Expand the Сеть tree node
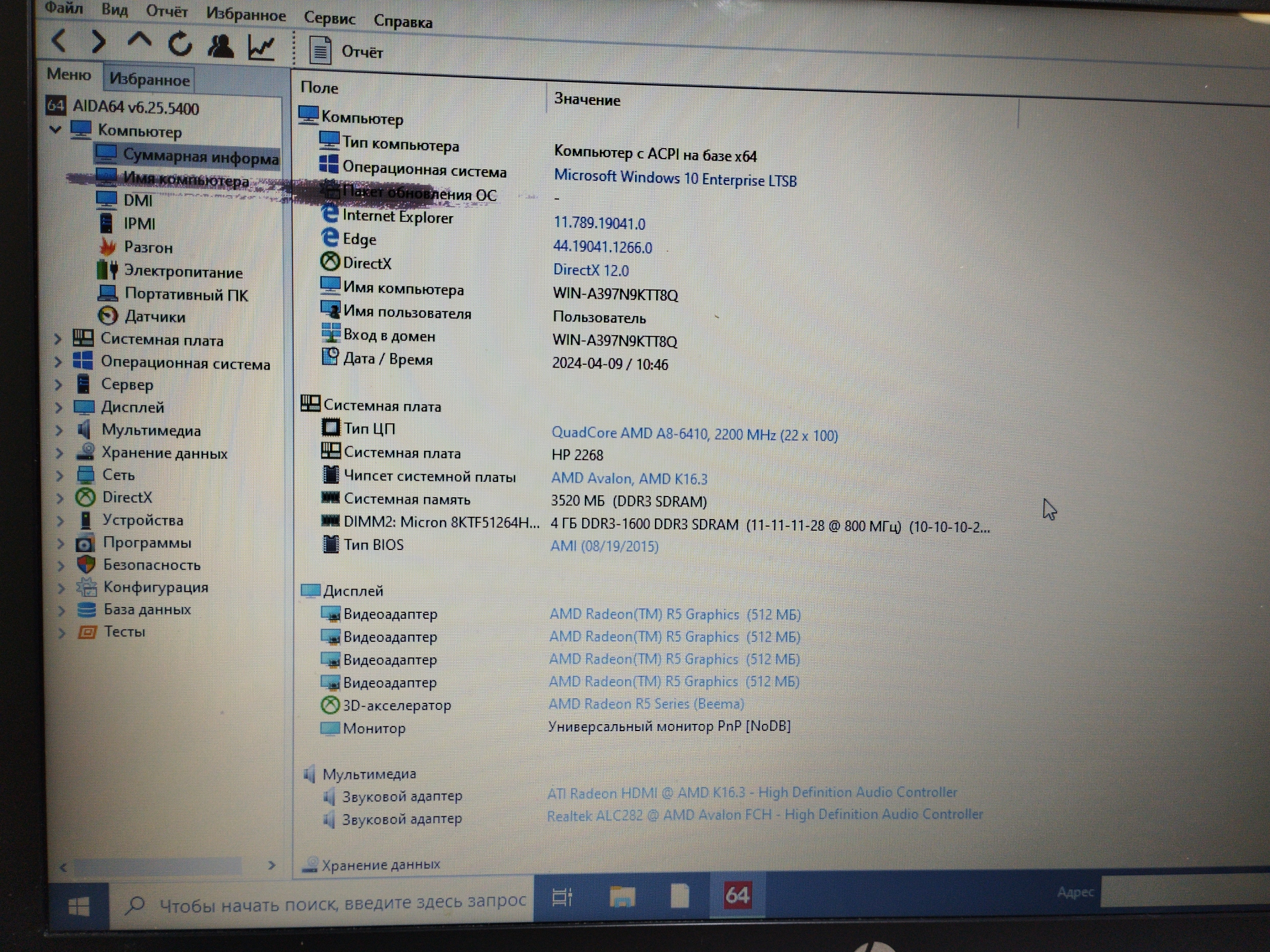1270x952 pixels. [60, 475]
